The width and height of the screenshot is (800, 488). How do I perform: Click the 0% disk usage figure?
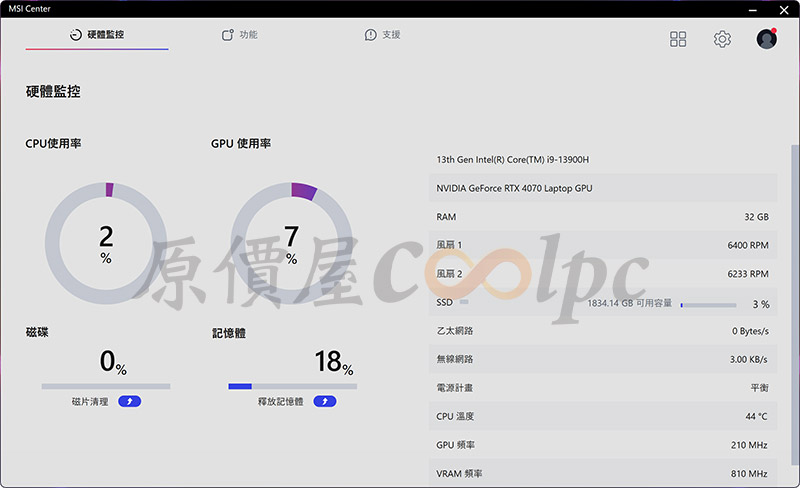tap(113, 362)
